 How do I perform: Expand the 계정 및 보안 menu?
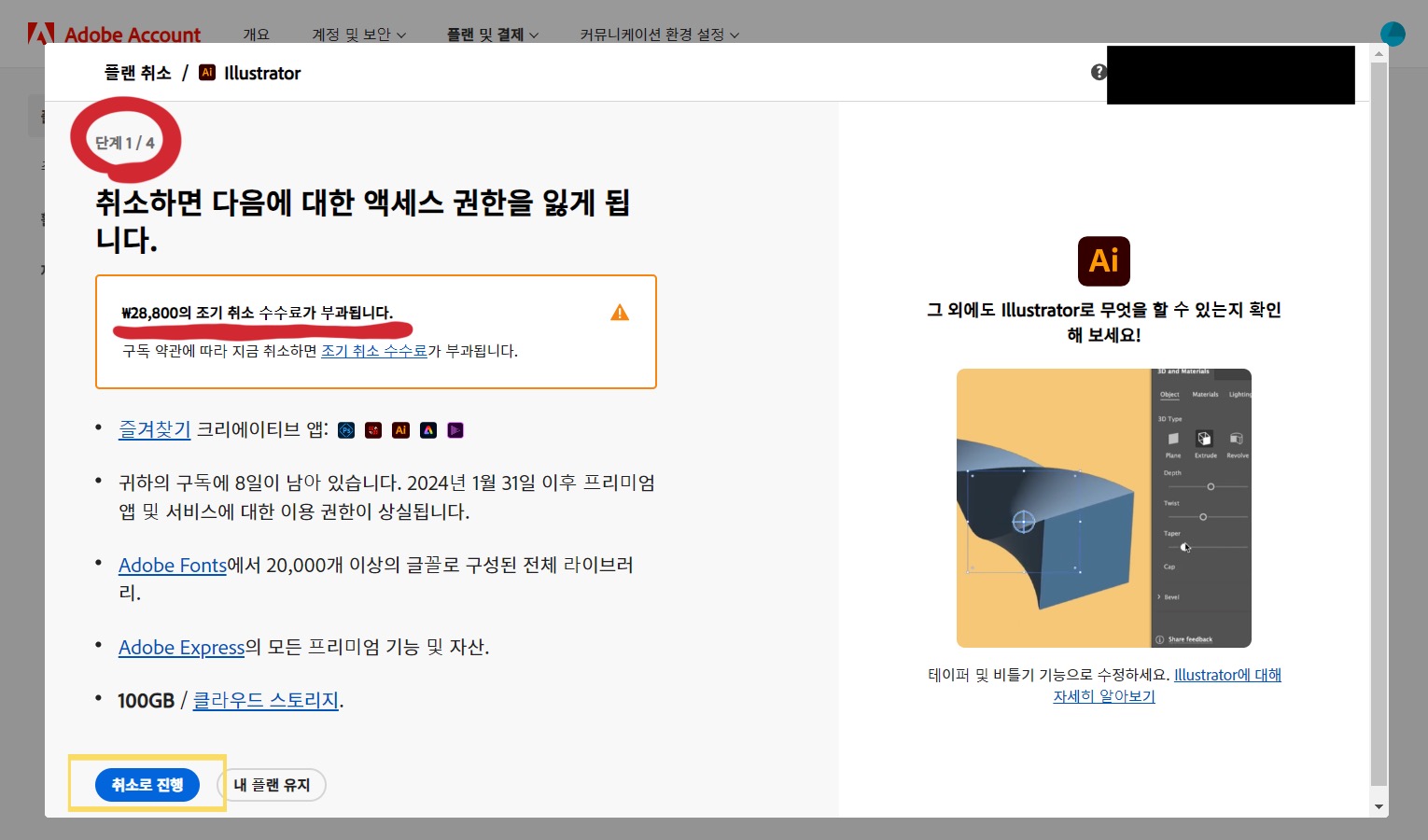pos(358,35)
